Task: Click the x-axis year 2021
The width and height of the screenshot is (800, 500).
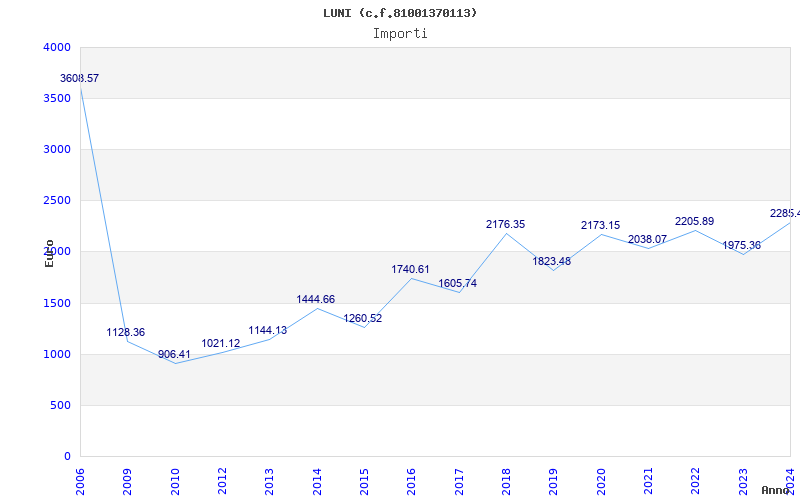Action: [x=648, y=481]
